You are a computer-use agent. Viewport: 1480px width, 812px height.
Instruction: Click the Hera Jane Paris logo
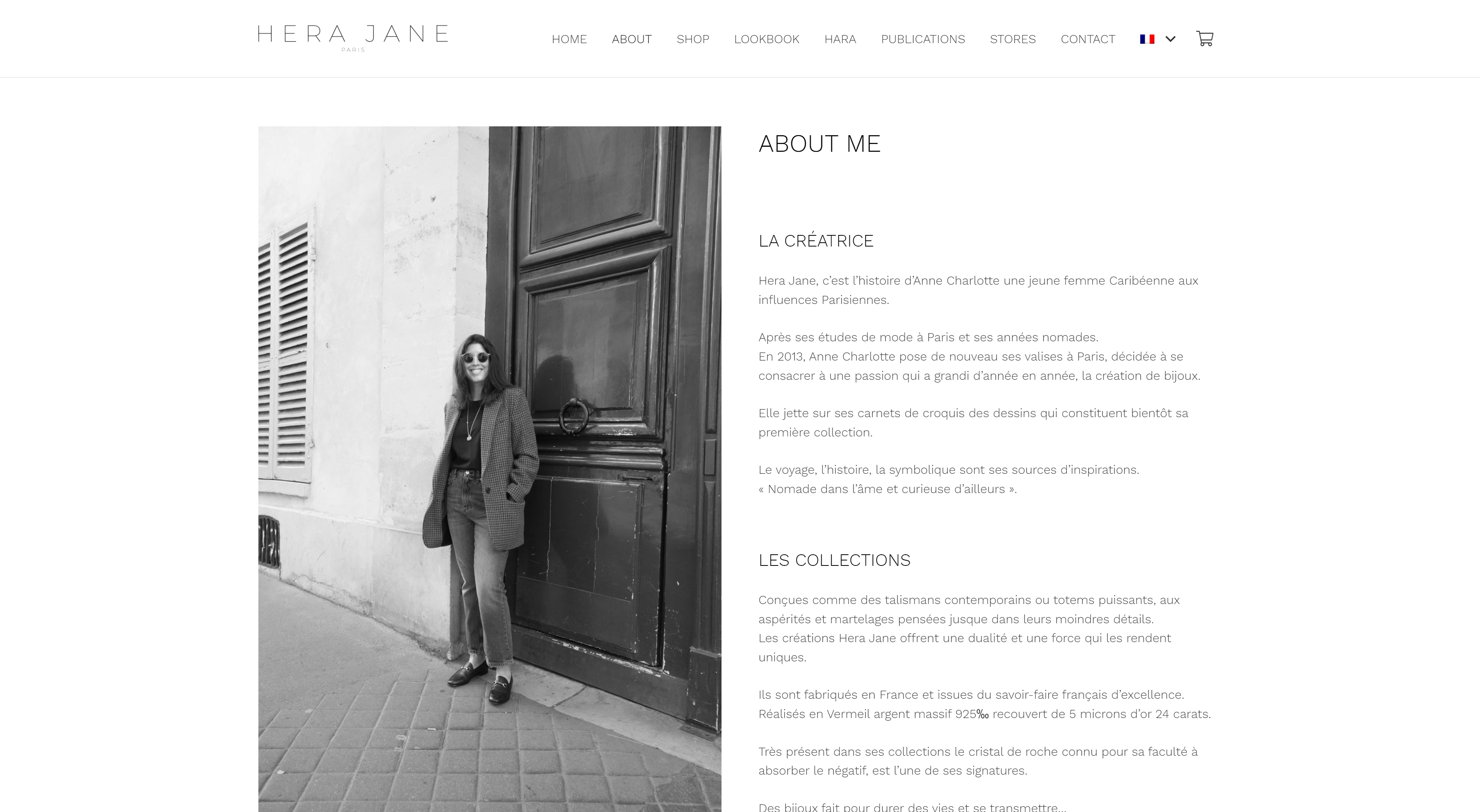353,38
